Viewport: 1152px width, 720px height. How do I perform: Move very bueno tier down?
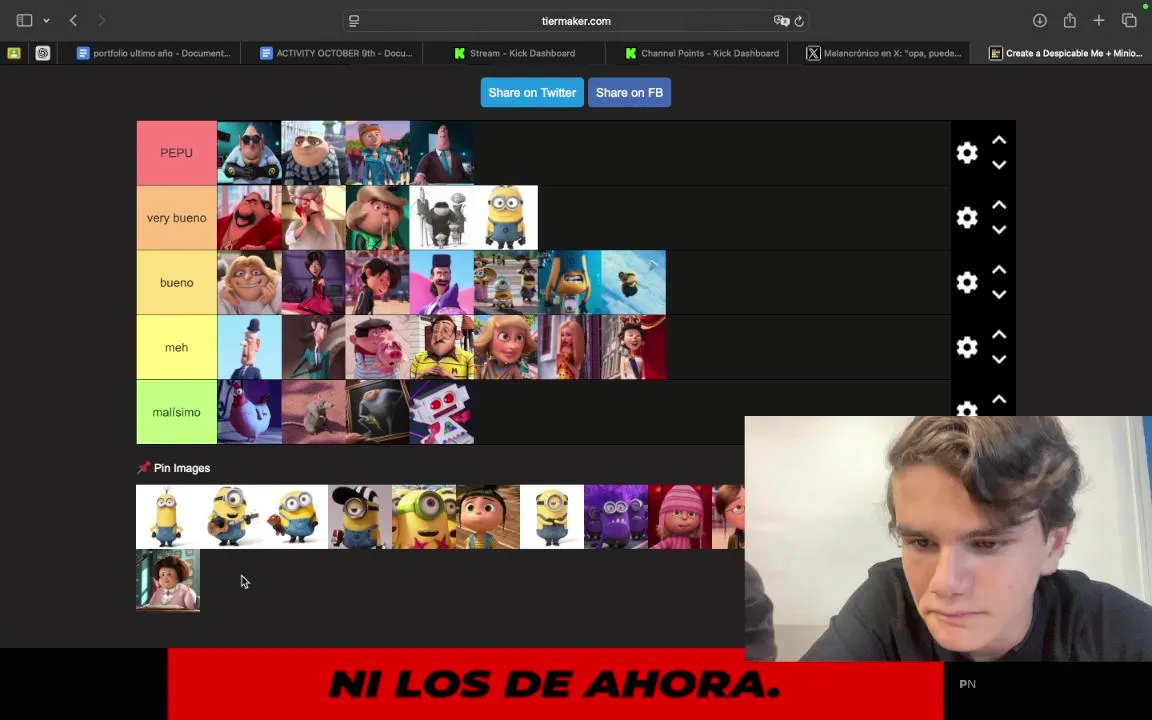(998, 230)
